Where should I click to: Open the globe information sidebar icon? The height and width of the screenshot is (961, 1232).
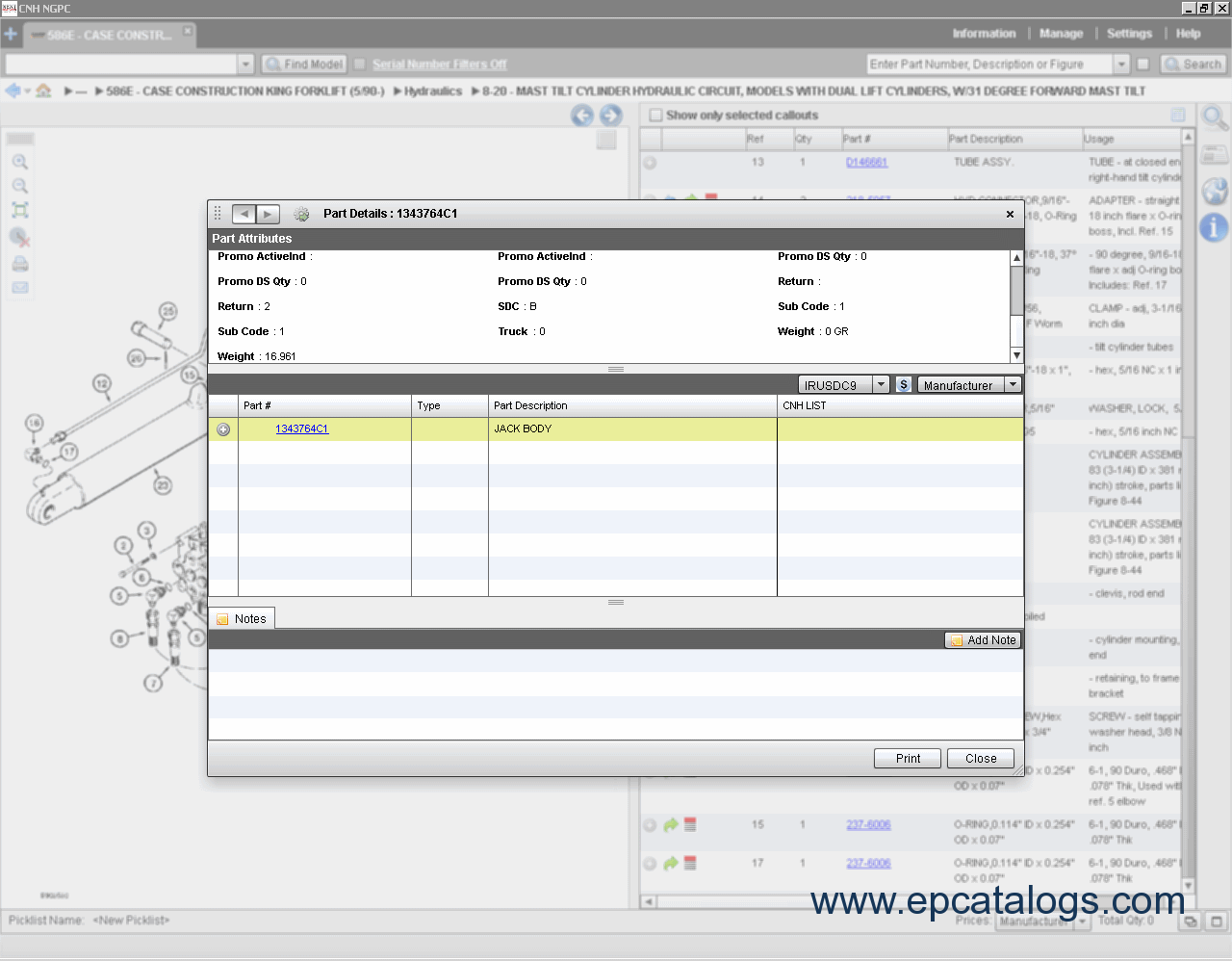[1215, 191]
